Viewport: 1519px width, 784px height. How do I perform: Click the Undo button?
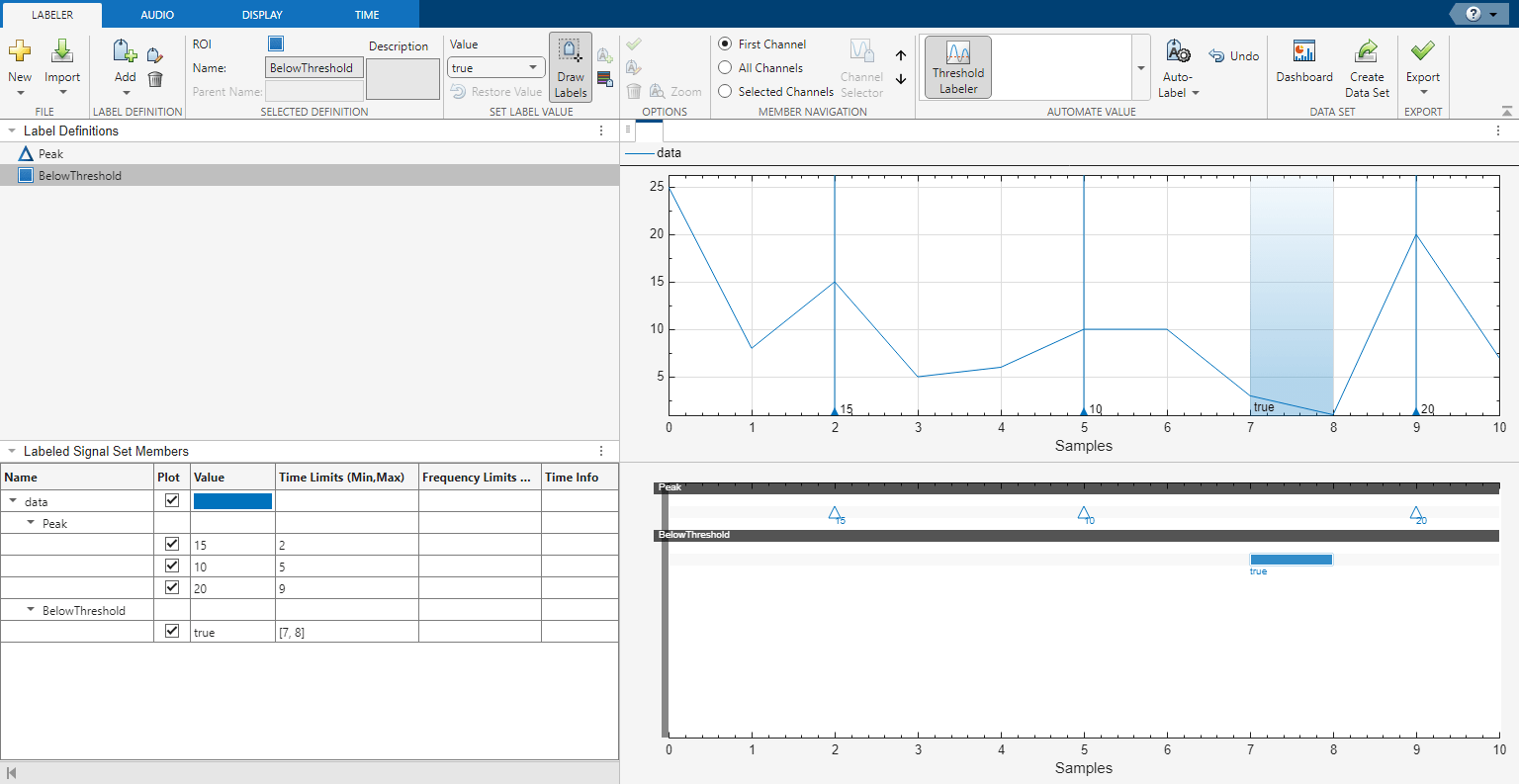[x=1234, y=56]
